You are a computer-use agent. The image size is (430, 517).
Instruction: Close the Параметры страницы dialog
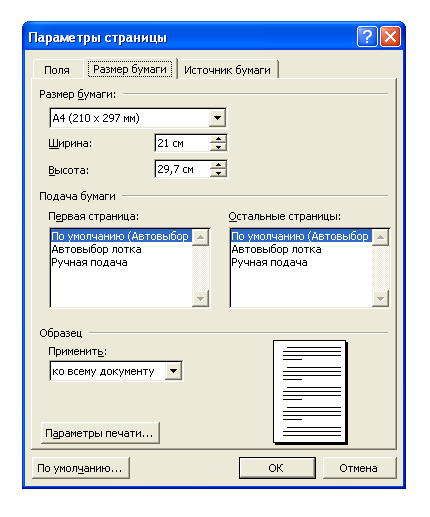tap(390, 37)
